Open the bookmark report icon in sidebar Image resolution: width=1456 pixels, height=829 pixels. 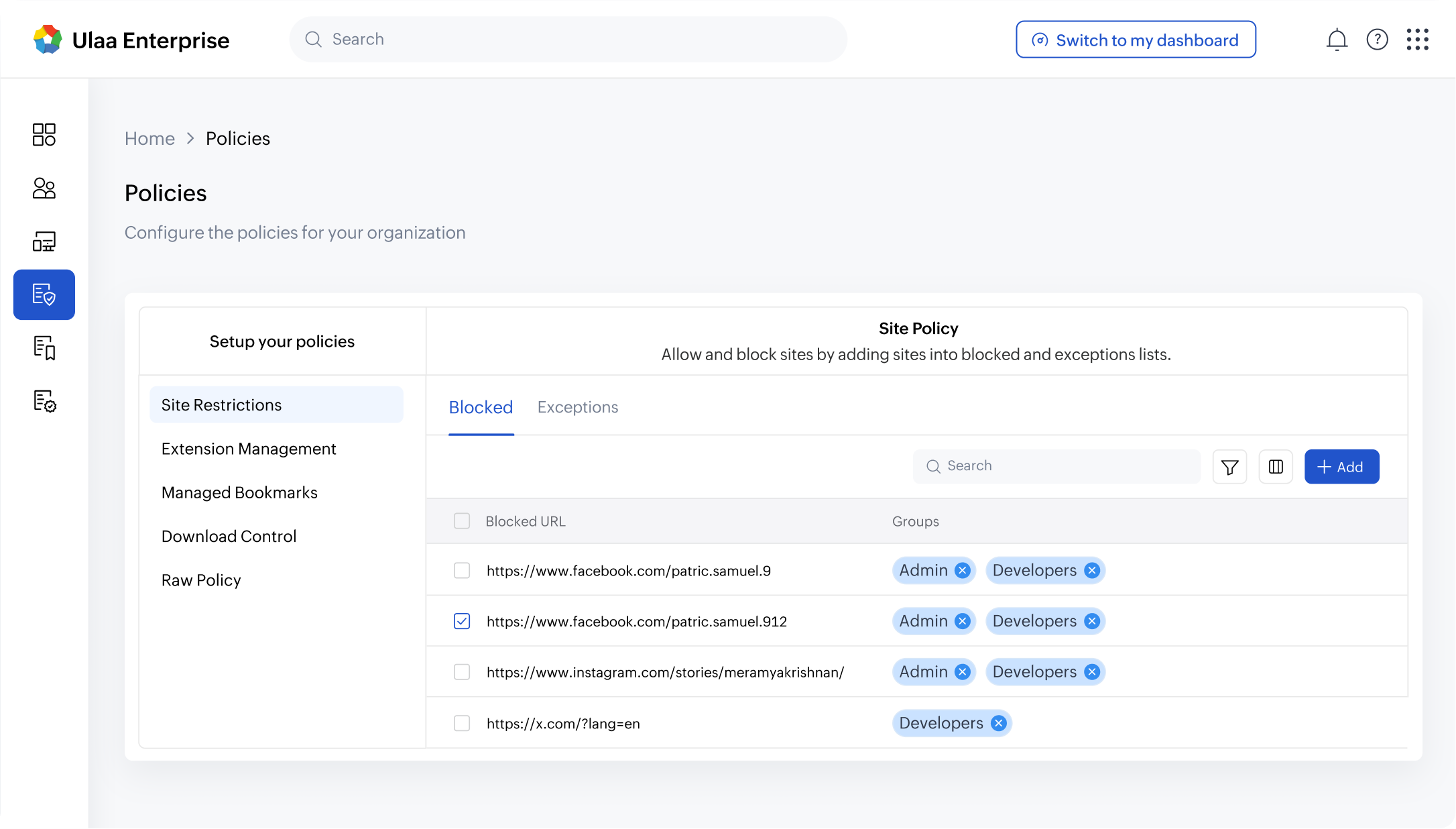[x=44, y=347]
